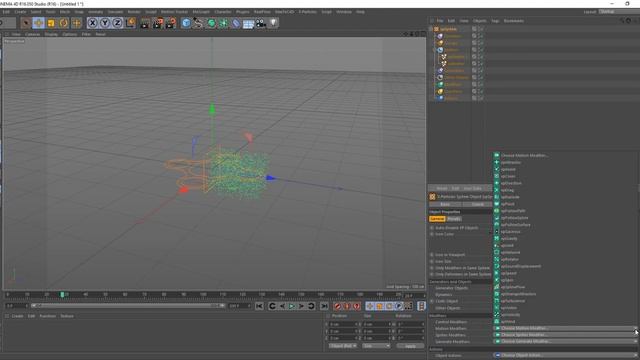The image size is (640, 360).
Task: Select the Live Selection tool
Action: 25,23
